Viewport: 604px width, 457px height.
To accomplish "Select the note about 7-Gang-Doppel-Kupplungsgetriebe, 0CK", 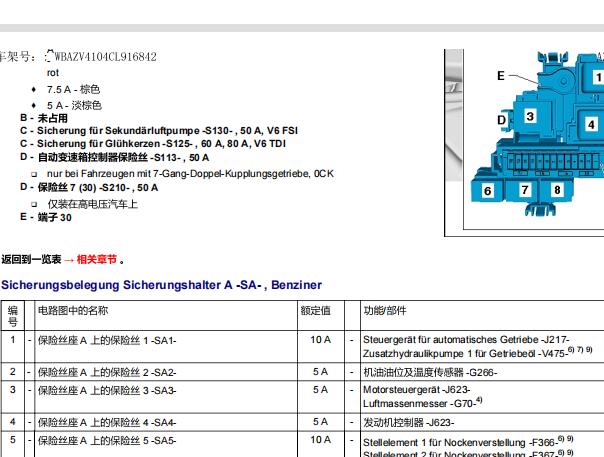I will [x=190, y=174].
